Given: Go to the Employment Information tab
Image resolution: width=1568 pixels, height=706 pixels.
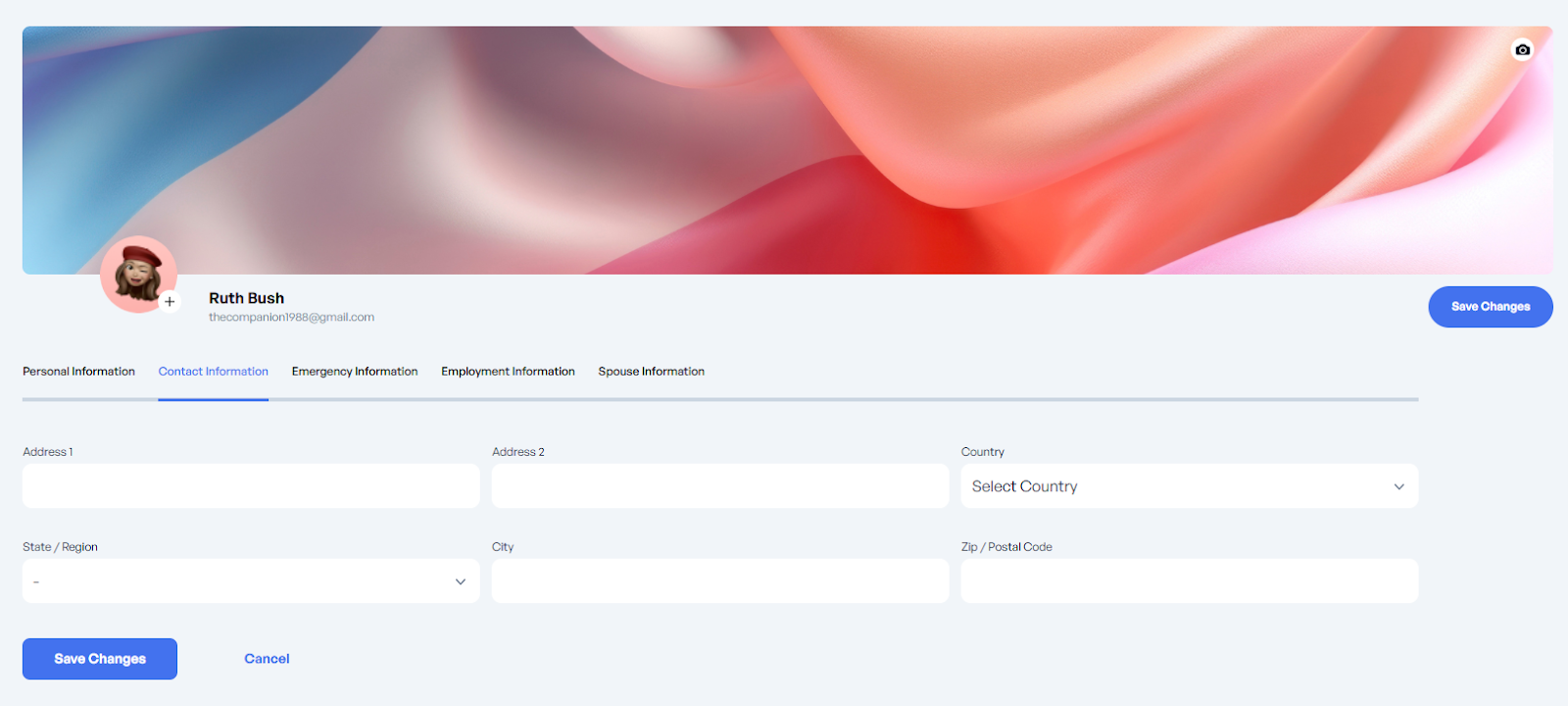Looking at the screenshot, I should (x=508, y=372).
